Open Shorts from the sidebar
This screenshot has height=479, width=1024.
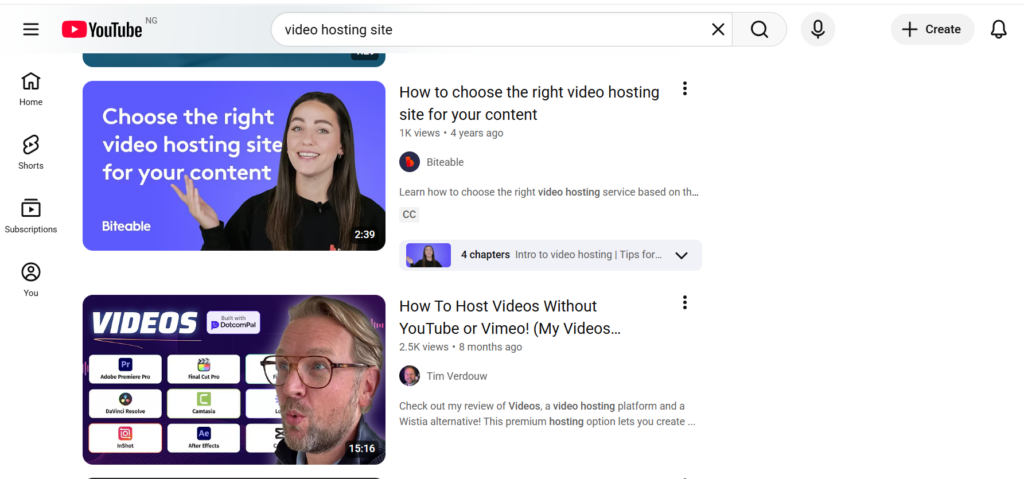coord(31,153)
